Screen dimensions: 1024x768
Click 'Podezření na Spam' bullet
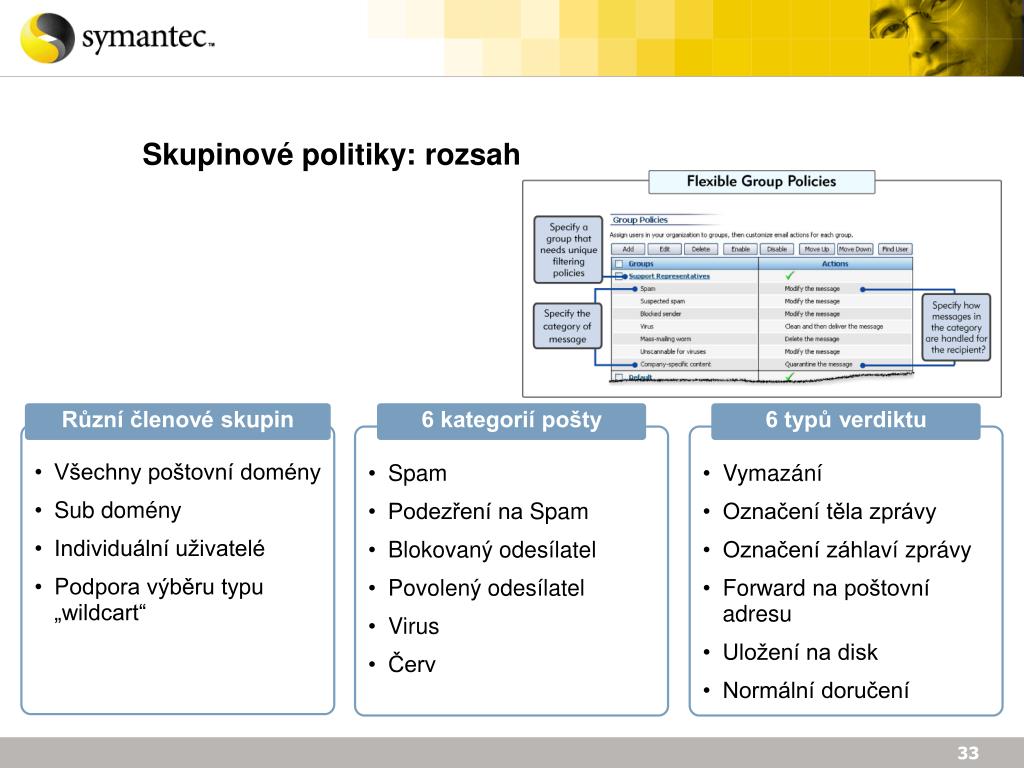click(x=488, y=511)
